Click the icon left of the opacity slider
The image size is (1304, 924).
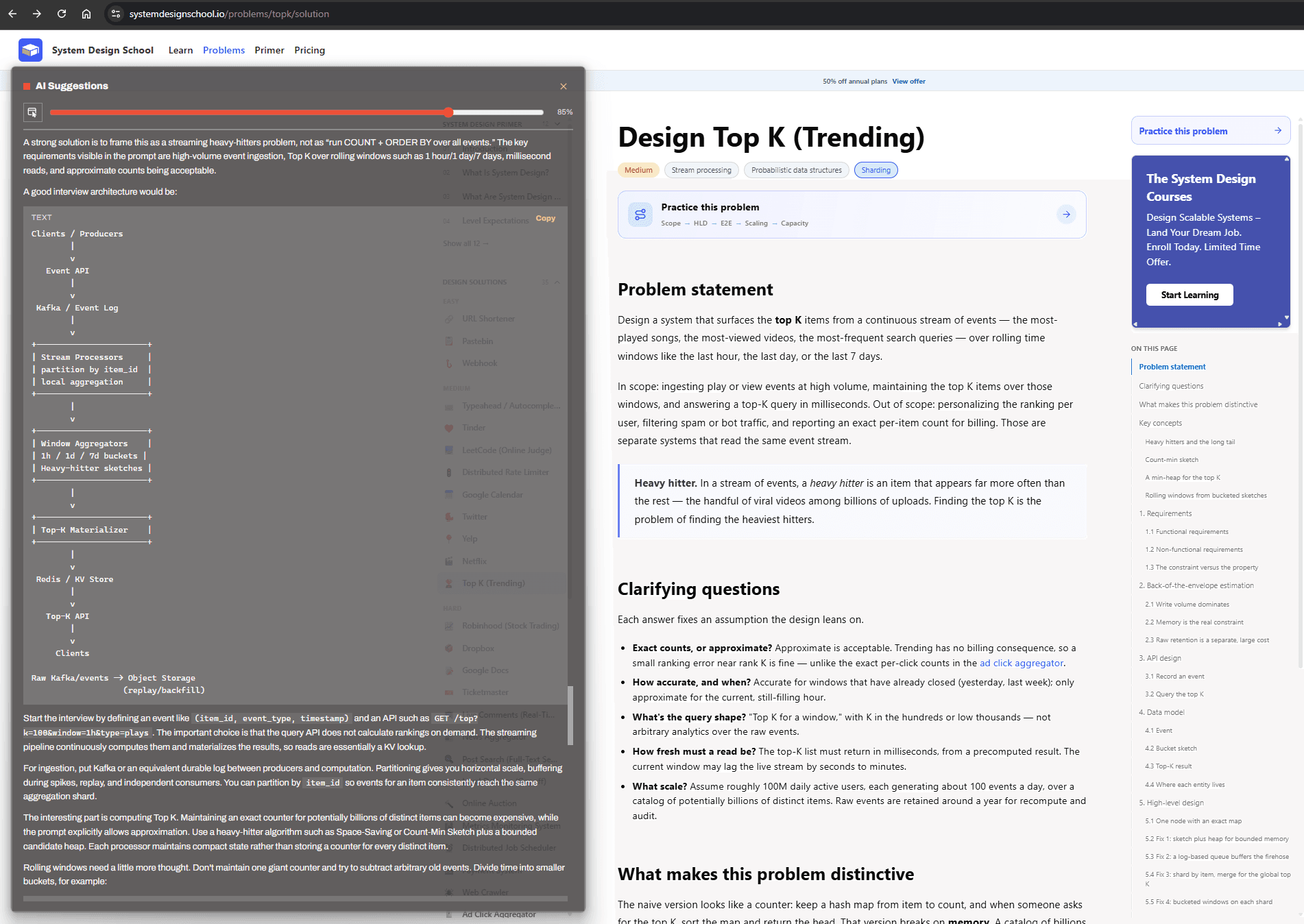pos(32,112)
